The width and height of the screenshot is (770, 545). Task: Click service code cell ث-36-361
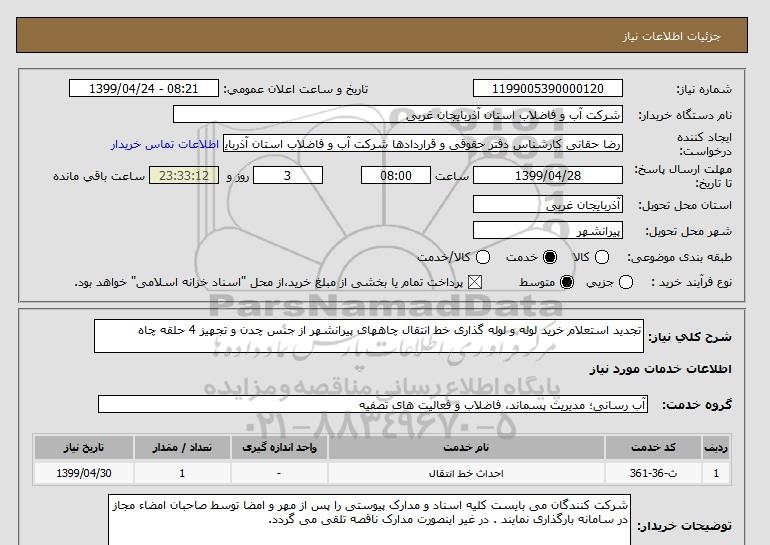(653, 473)
